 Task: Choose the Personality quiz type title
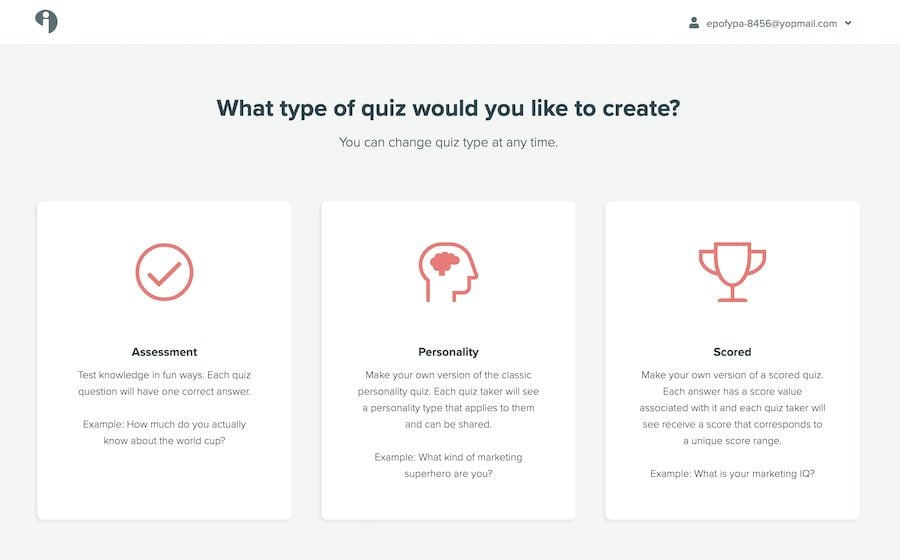click(448, 352)
